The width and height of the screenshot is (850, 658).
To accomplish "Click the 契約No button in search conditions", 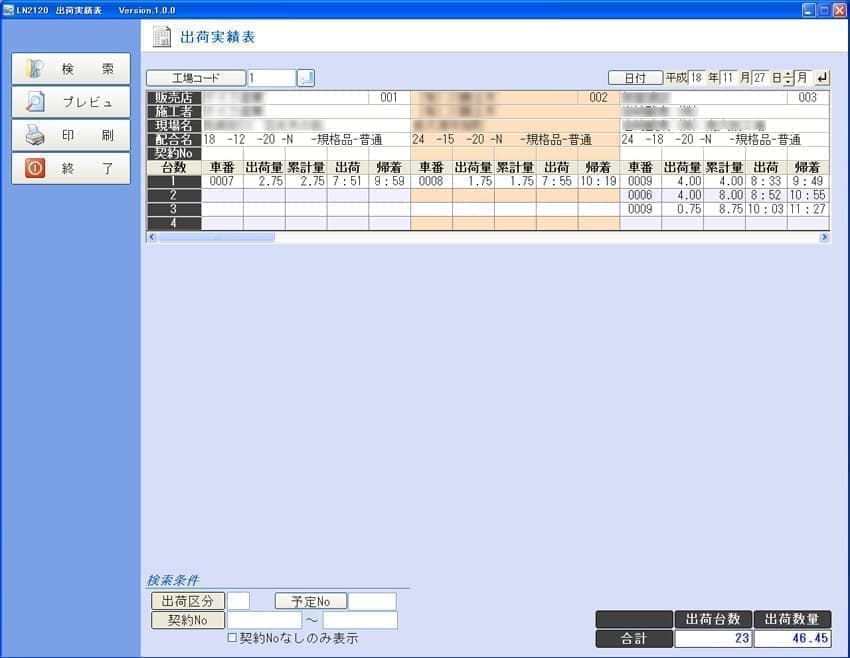I will point(188,620).
